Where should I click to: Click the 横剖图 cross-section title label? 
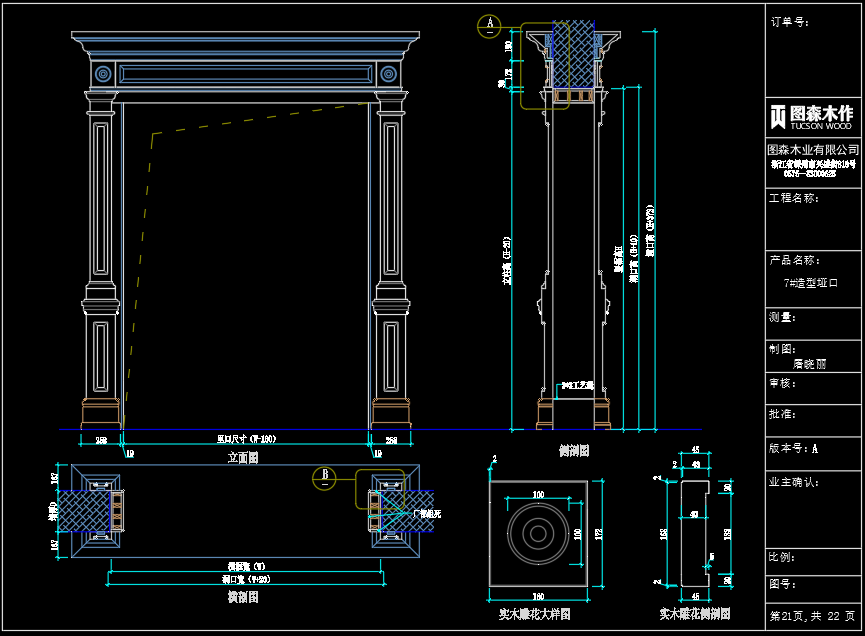point(241,597)
